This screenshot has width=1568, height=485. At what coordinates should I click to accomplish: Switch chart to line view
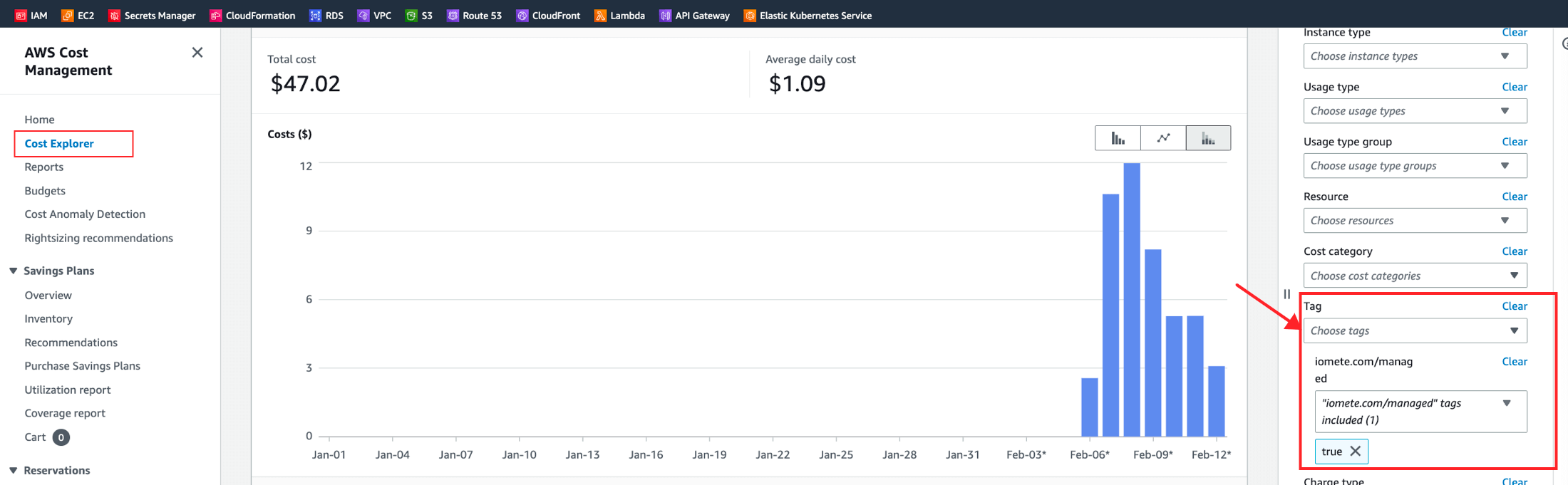coord(1163,138)
